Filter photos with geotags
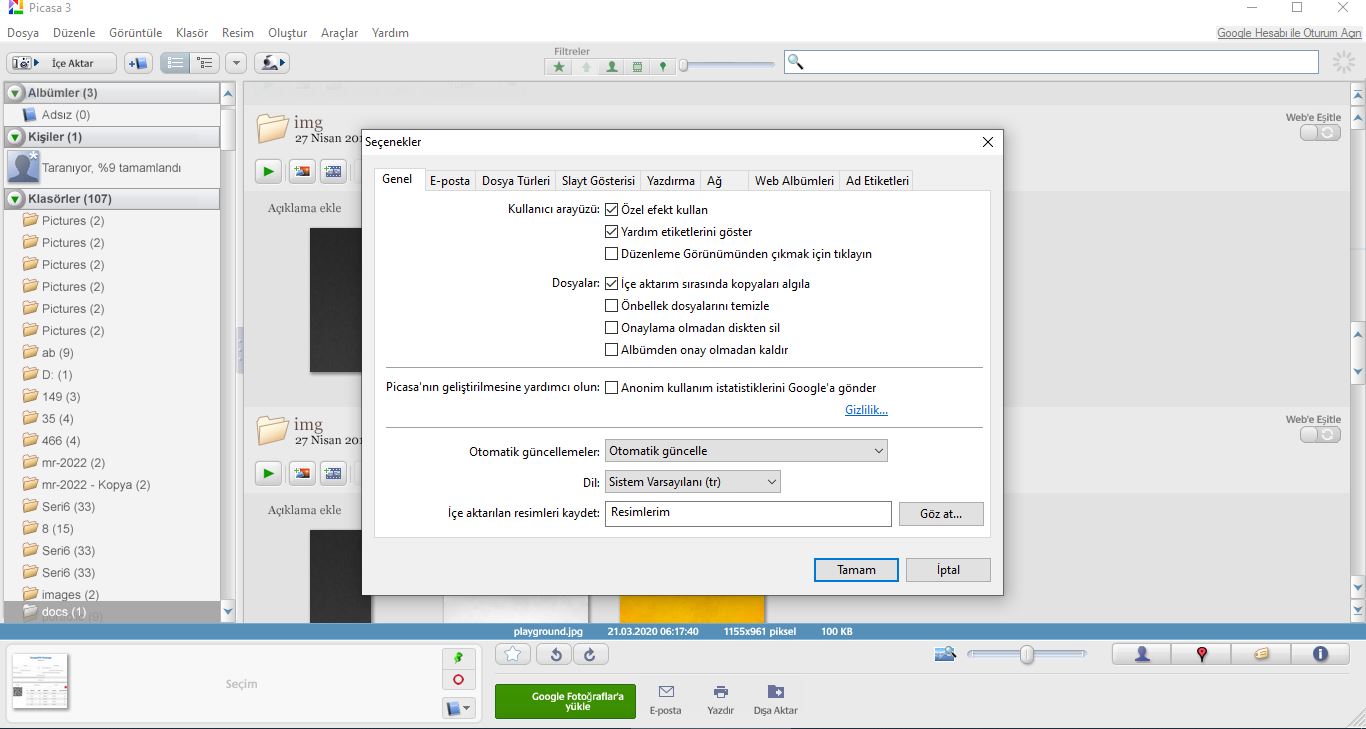1366x729 pixels. pos(662,67)
